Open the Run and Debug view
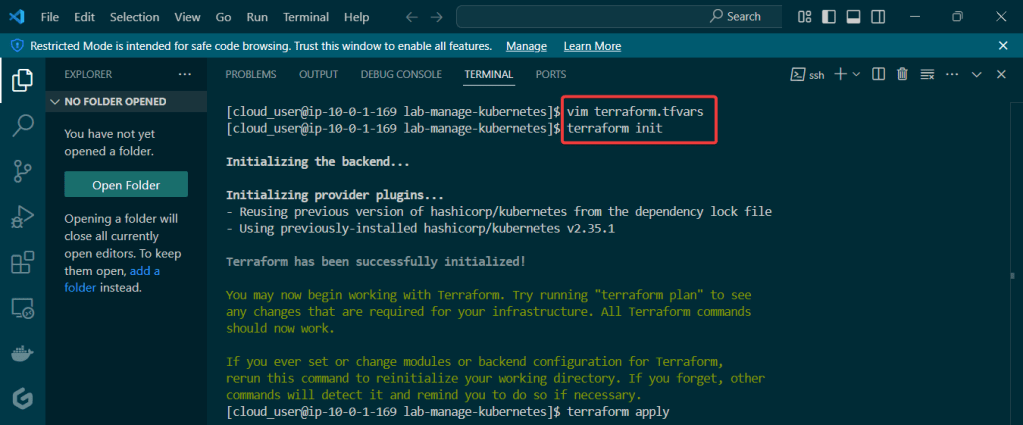 pyautogui.click(x=22, y=217)
